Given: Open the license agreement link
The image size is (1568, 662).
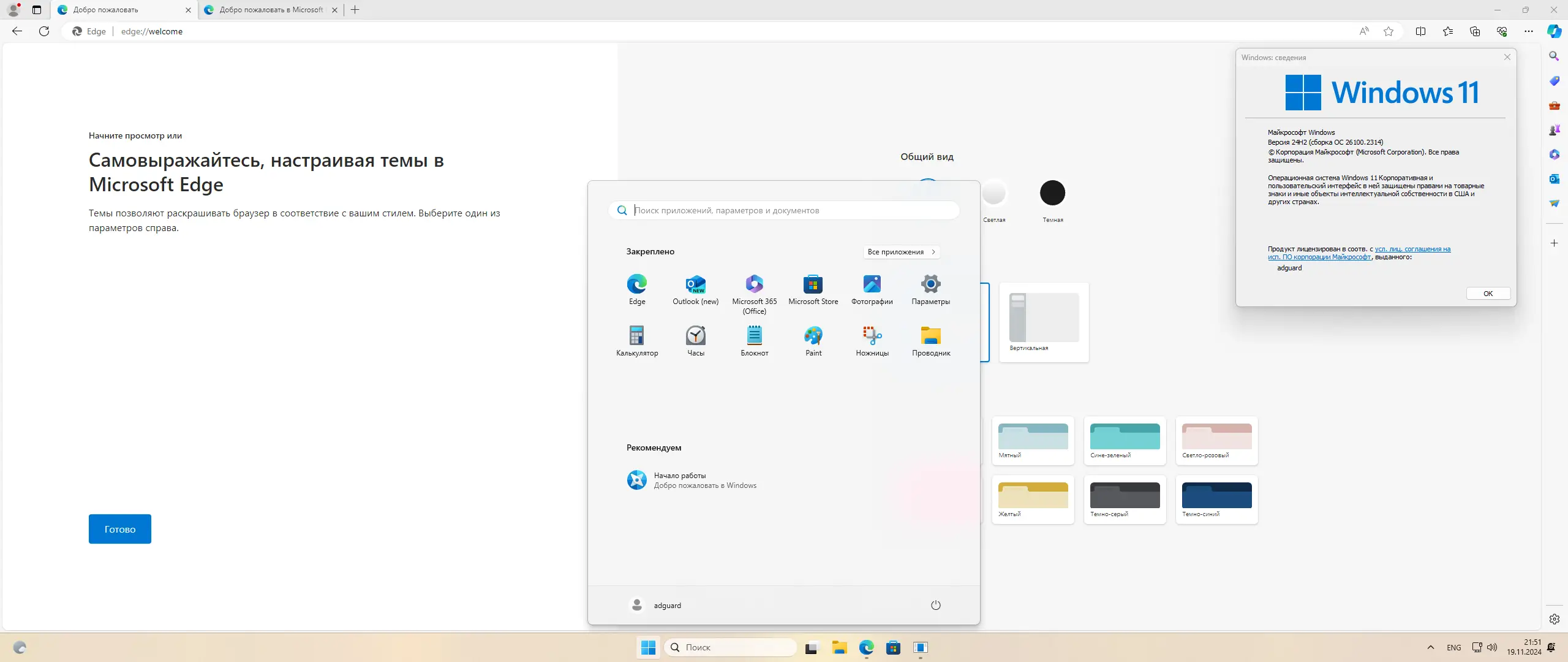Looking at the screenshot, I should 1412,249.
